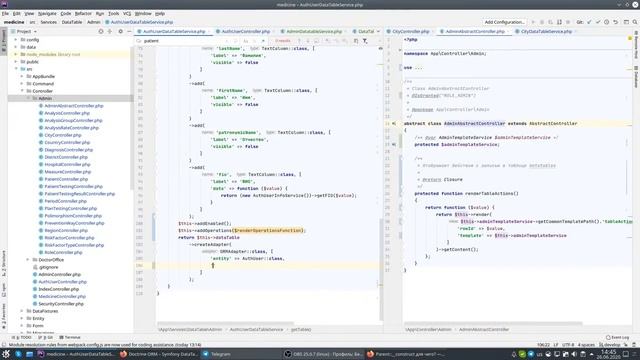Viewport: 640px width, 360px height.
Task: Collapse the src folder
Action: point(16,69)
